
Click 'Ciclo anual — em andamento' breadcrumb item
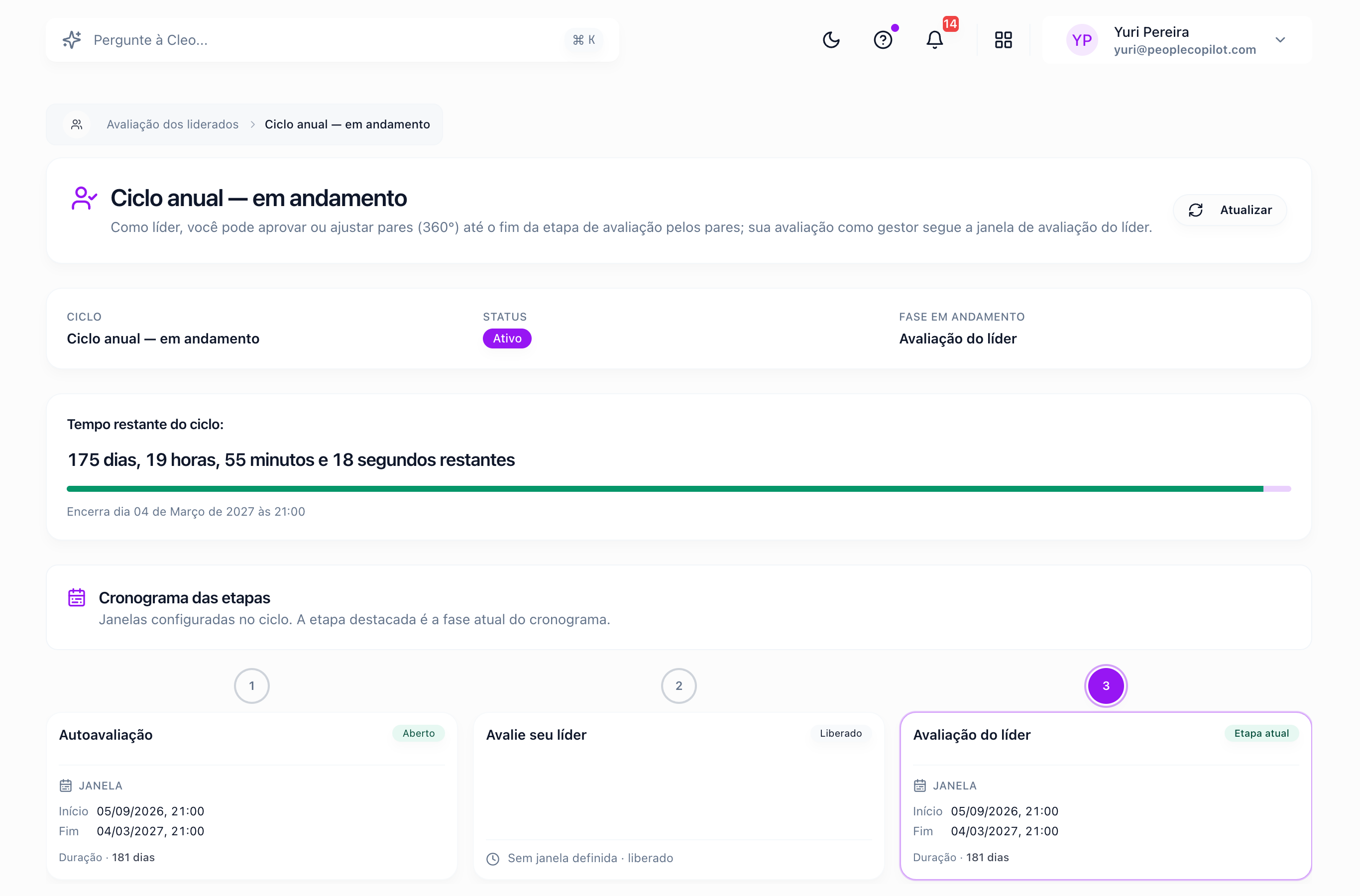347,124
